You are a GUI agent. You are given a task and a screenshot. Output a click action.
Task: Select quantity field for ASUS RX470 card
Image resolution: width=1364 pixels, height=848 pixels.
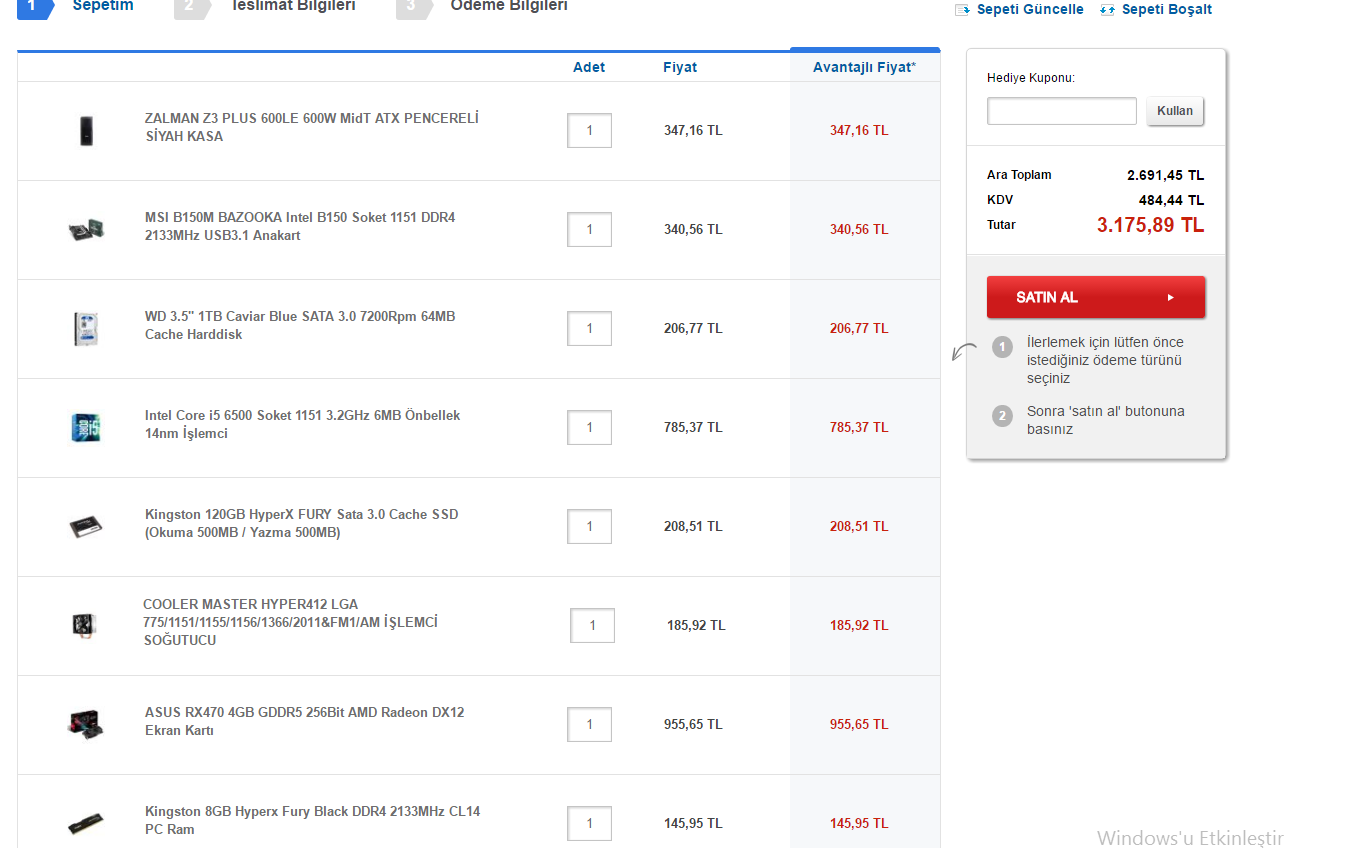(589, 724)
